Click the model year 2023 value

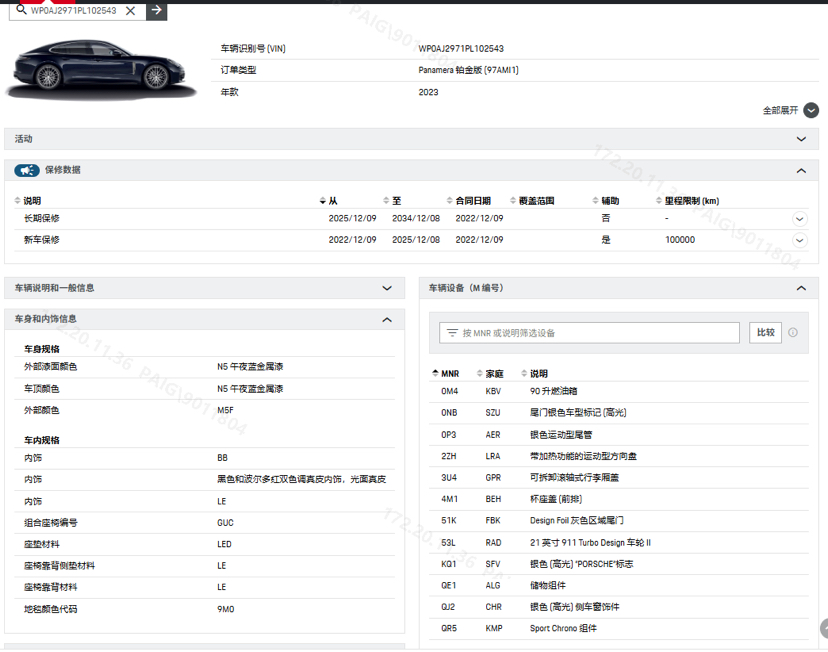point(428,92)
